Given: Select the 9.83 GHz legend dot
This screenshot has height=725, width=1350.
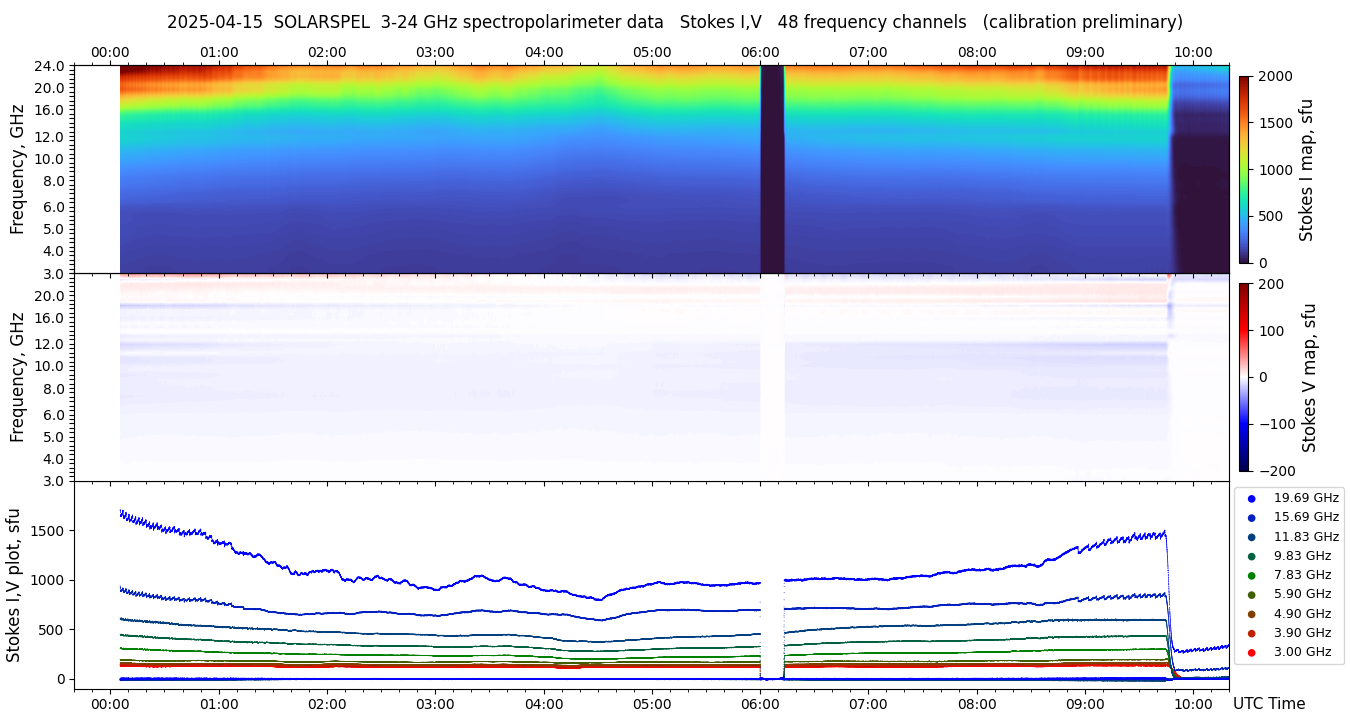Looking at the screenshot, I should point(1251,556).
